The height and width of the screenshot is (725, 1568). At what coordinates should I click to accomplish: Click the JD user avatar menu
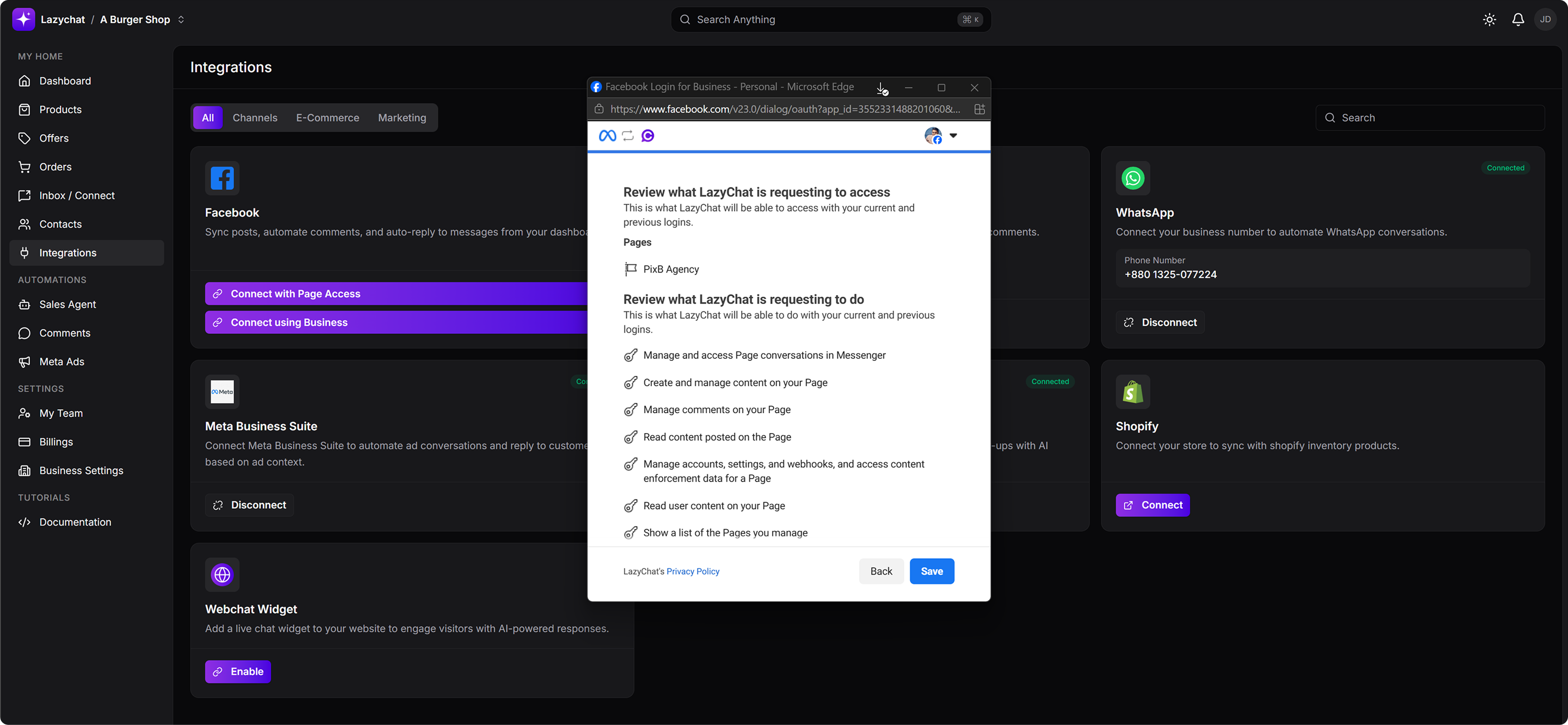click(1545, 19)
